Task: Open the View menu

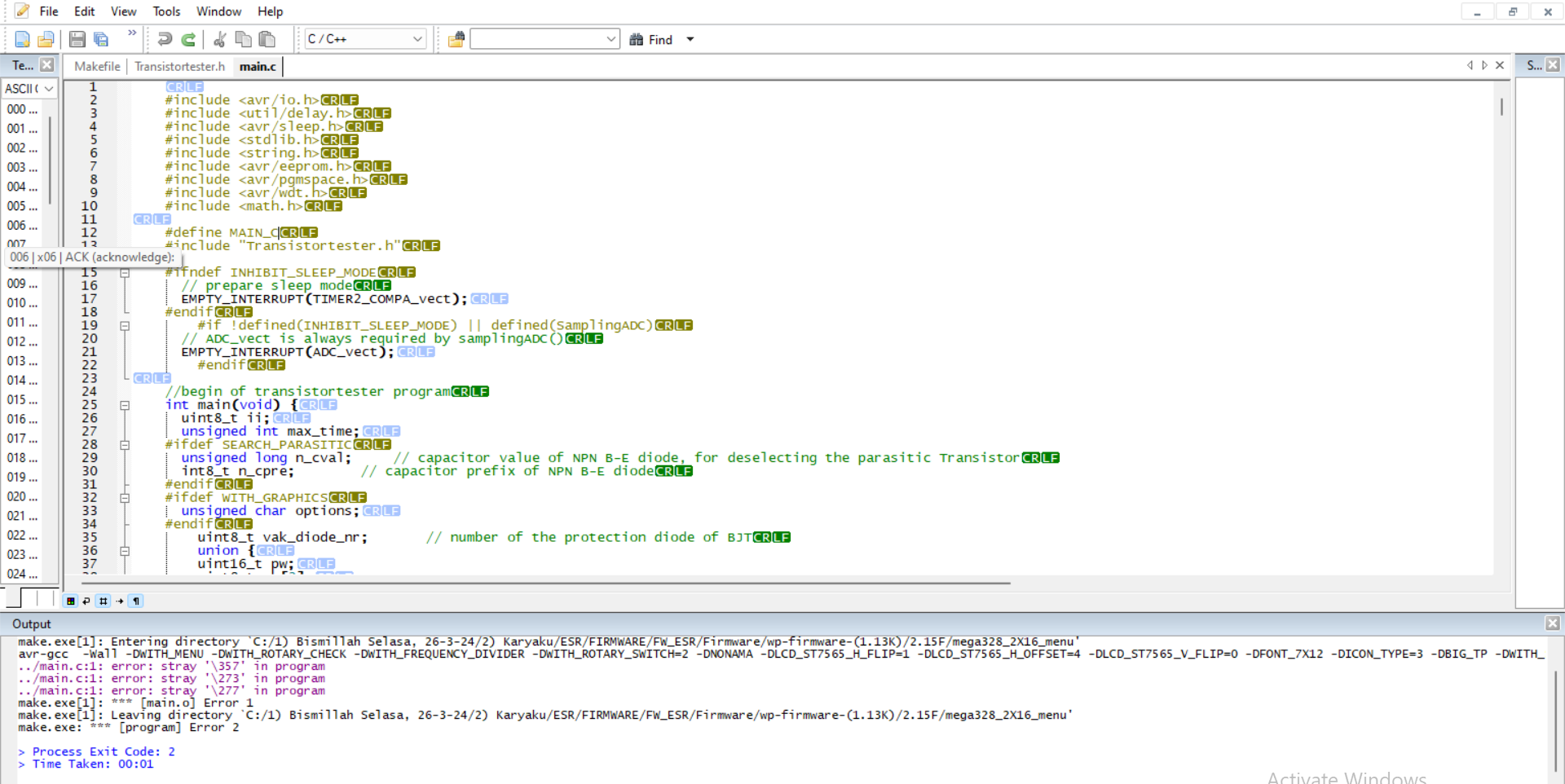Action: pos(123,11)
